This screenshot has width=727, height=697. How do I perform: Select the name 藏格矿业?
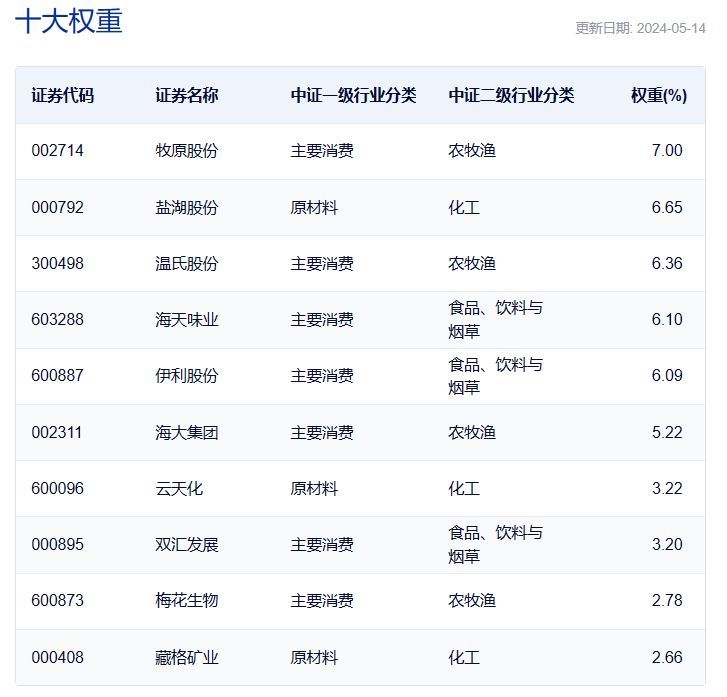(186, 657)
